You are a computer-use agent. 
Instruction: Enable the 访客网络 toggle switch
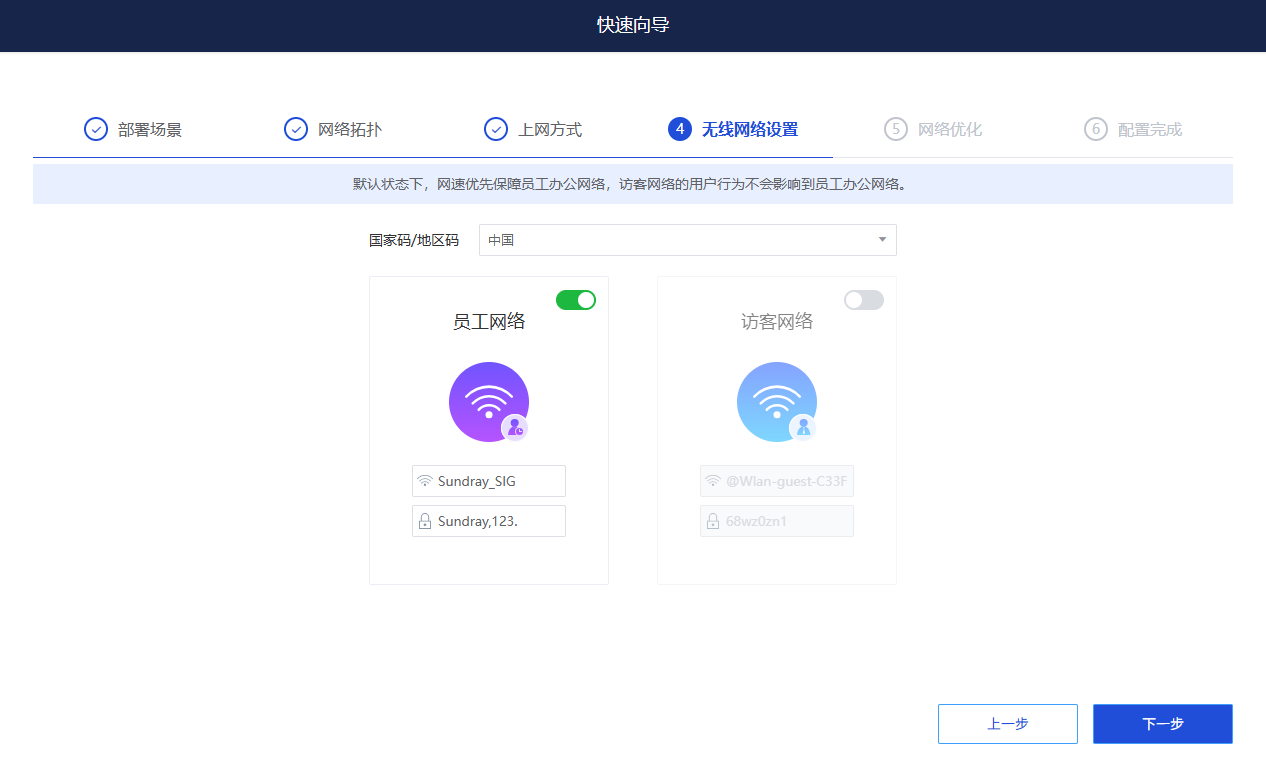click(864, 300)
